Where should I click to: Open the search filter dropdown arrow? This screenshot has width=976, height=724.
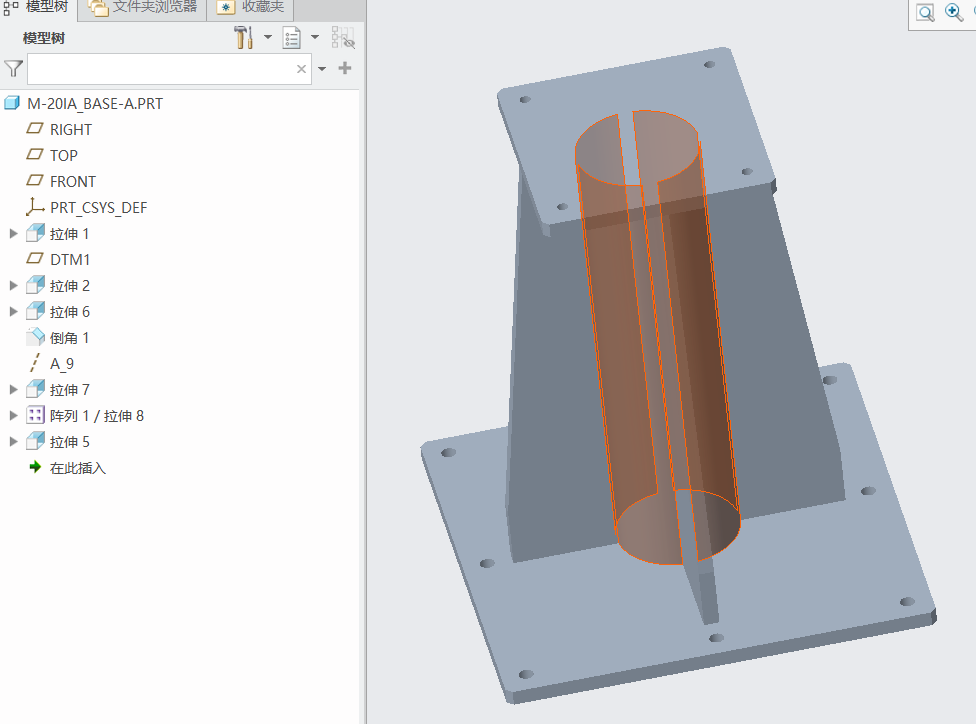pos(322,68)
